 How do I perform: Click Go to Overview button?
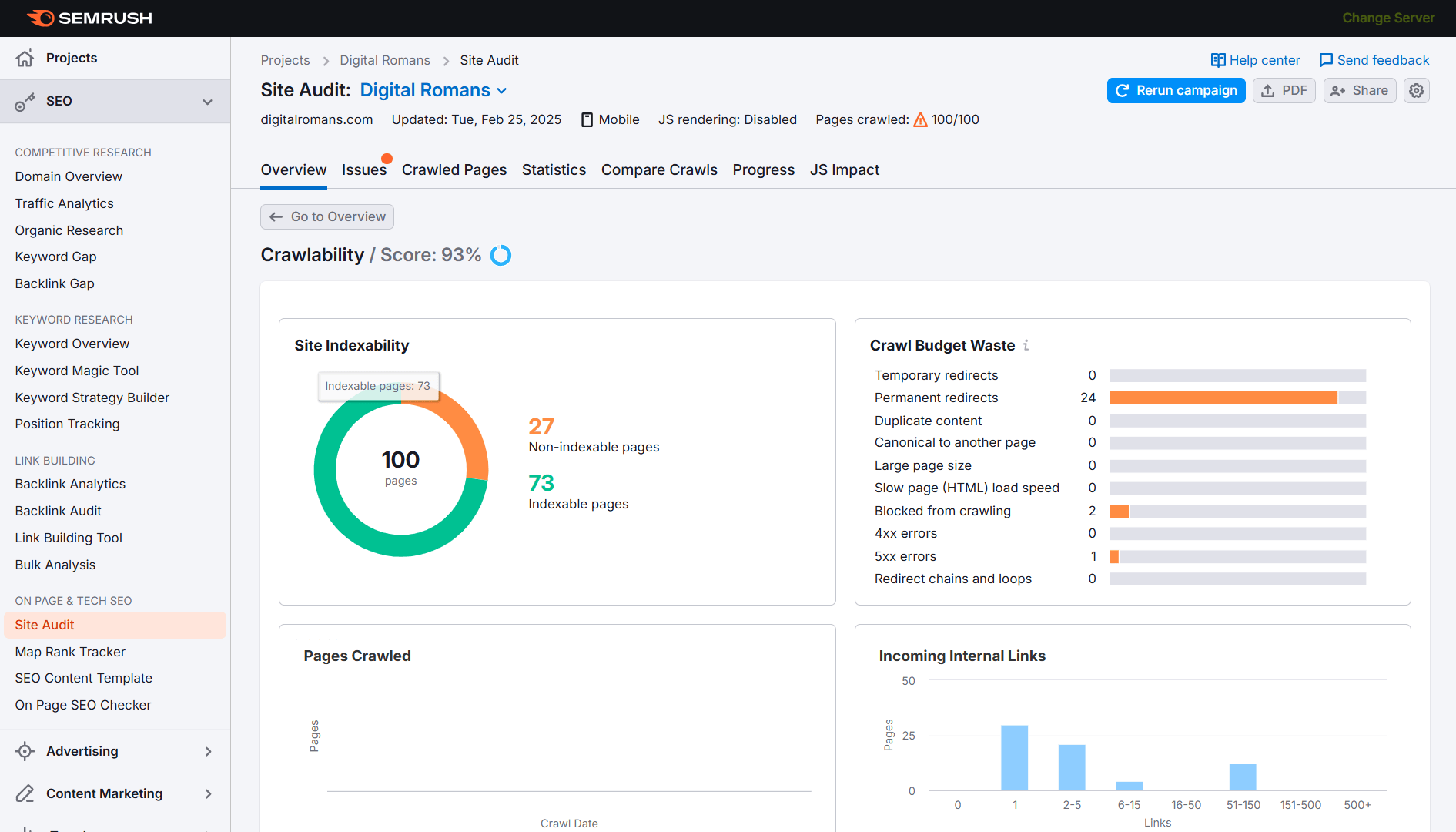click(x=327, y=216)
